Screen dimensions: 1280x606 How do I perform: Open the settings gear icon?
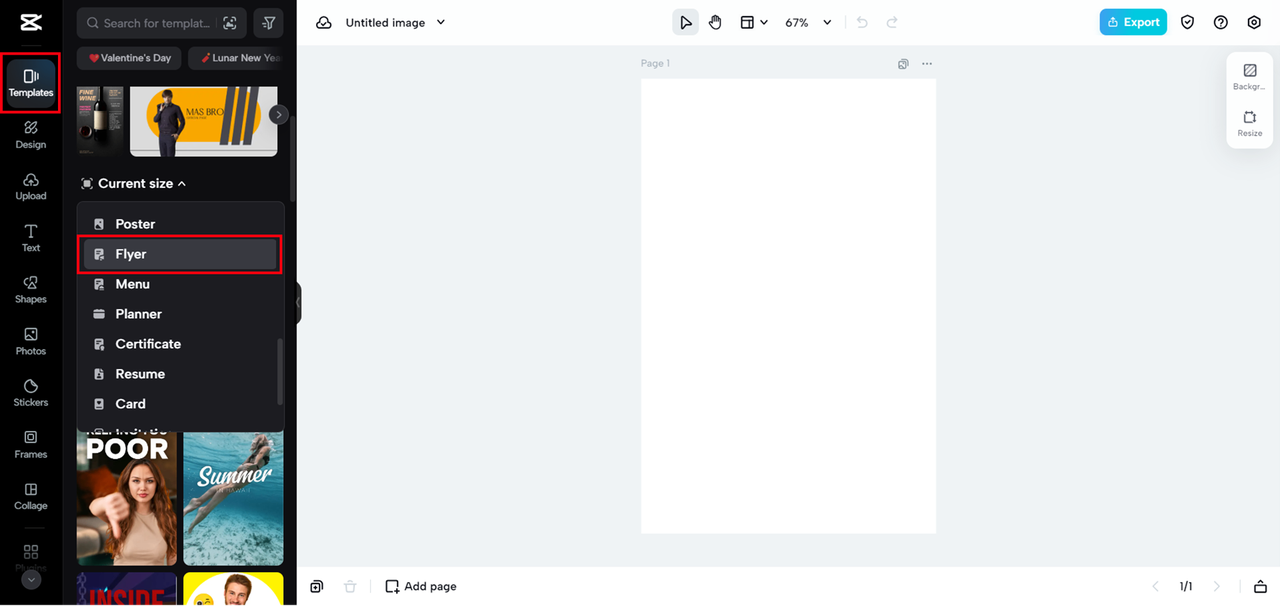[x=1254, y=22]
